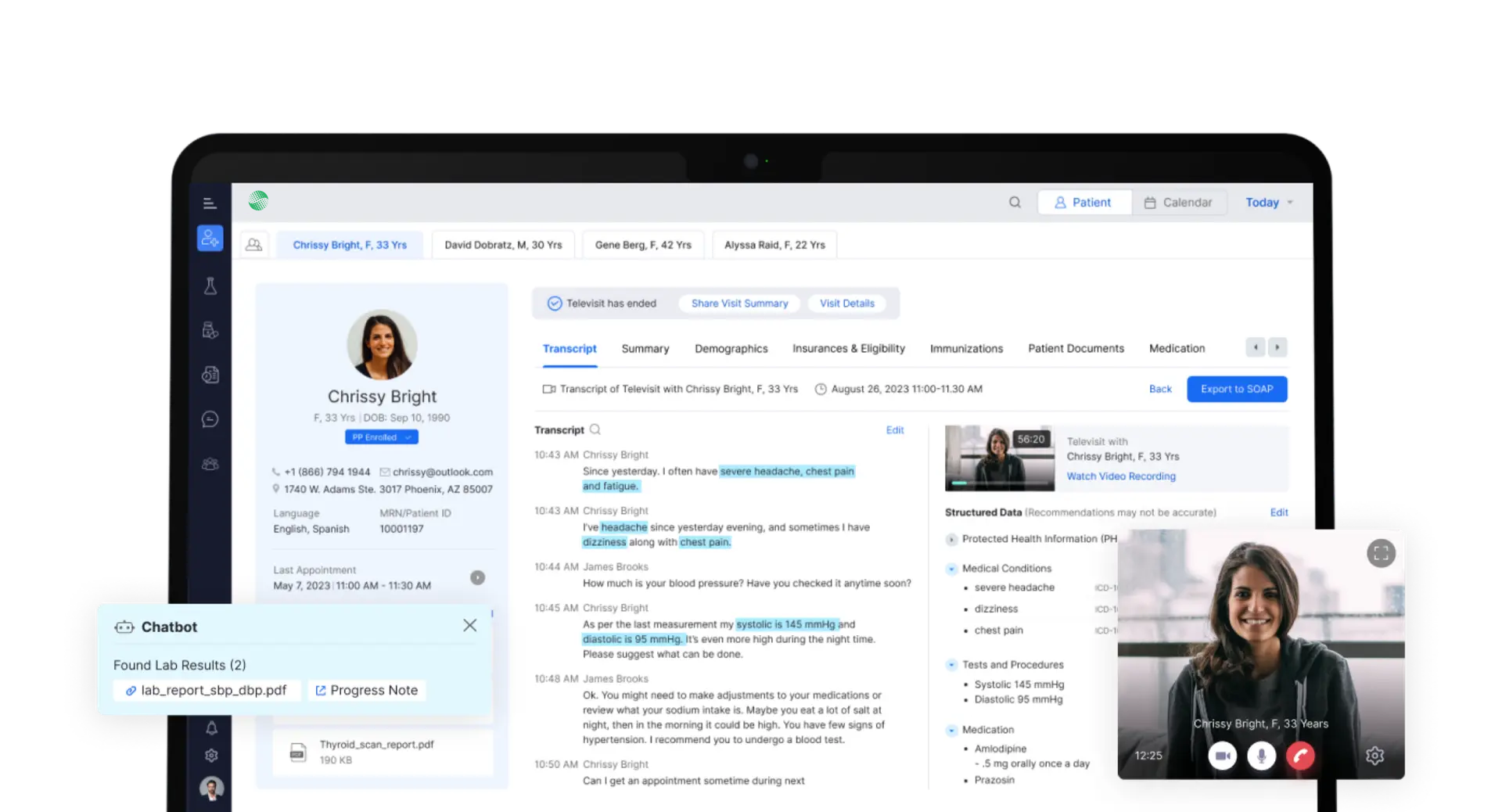Close the Chatbot panel
The height and width of the screenshot is (812, 1502).
469,625
